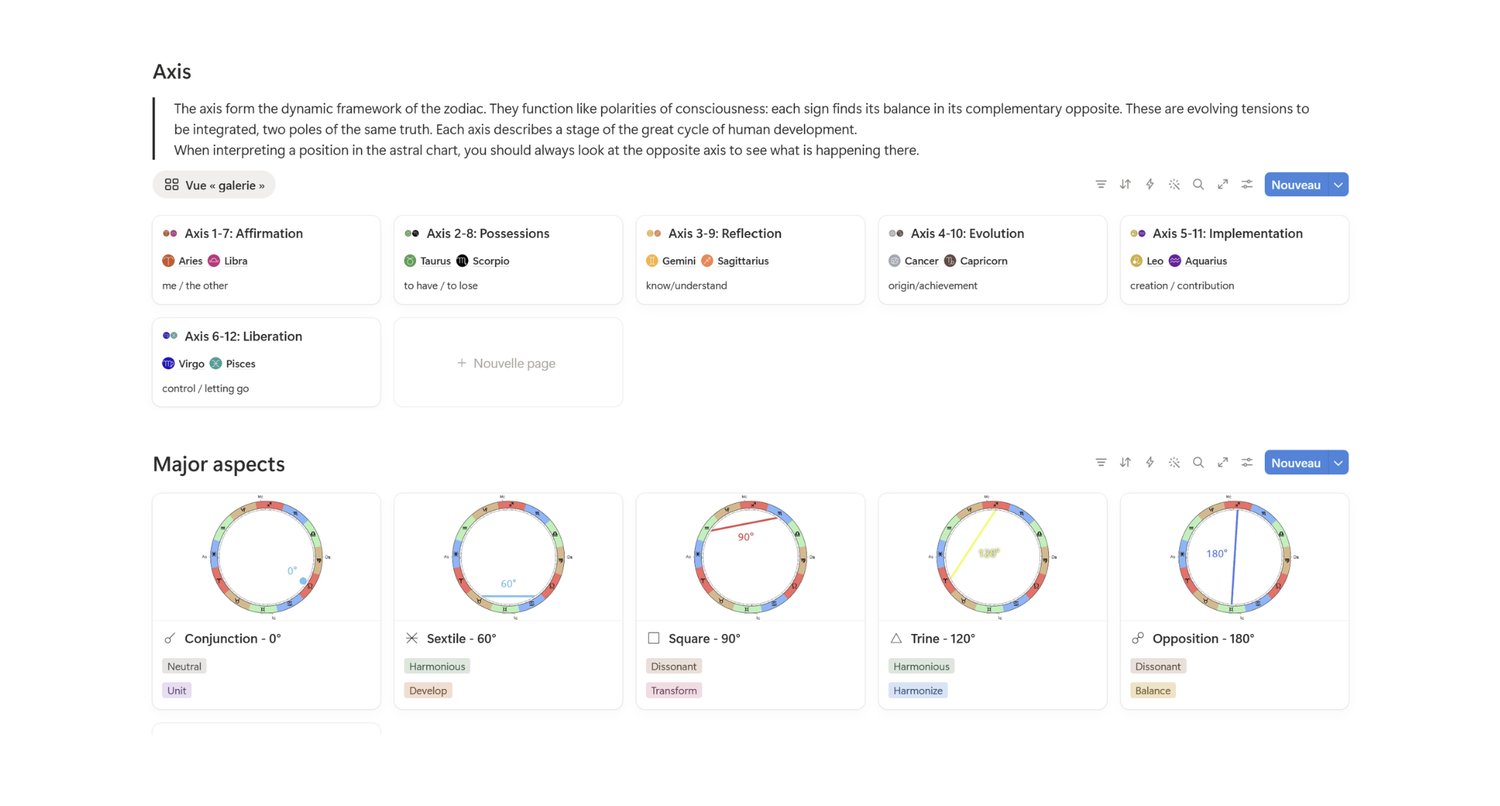
Task: Add a Nouvelle page card
Action: click(x=508, y=363)
